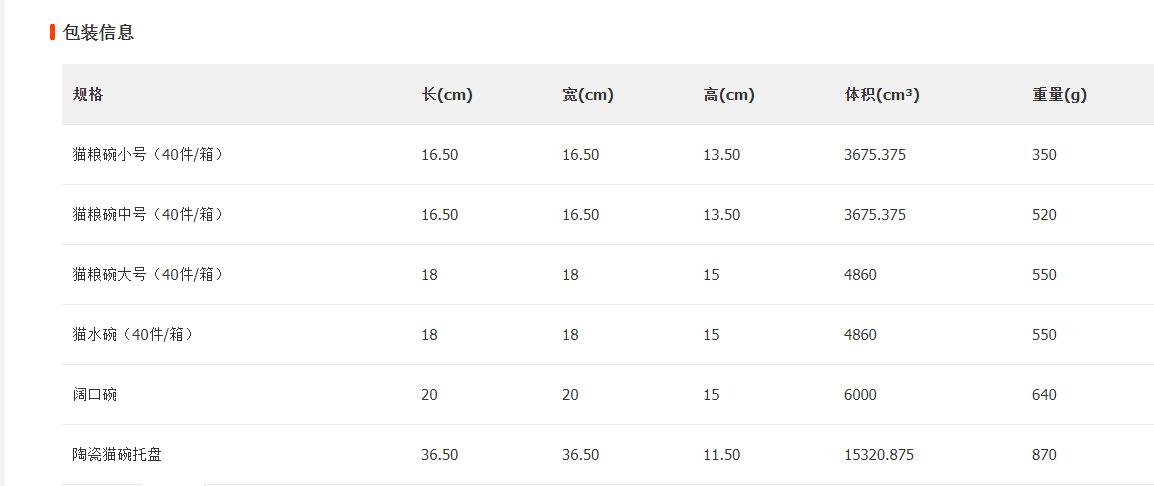Click the 体积(cm³) column header
Image resolution: width=1154 pixels, height=486 pixels.
click(882, 94)
